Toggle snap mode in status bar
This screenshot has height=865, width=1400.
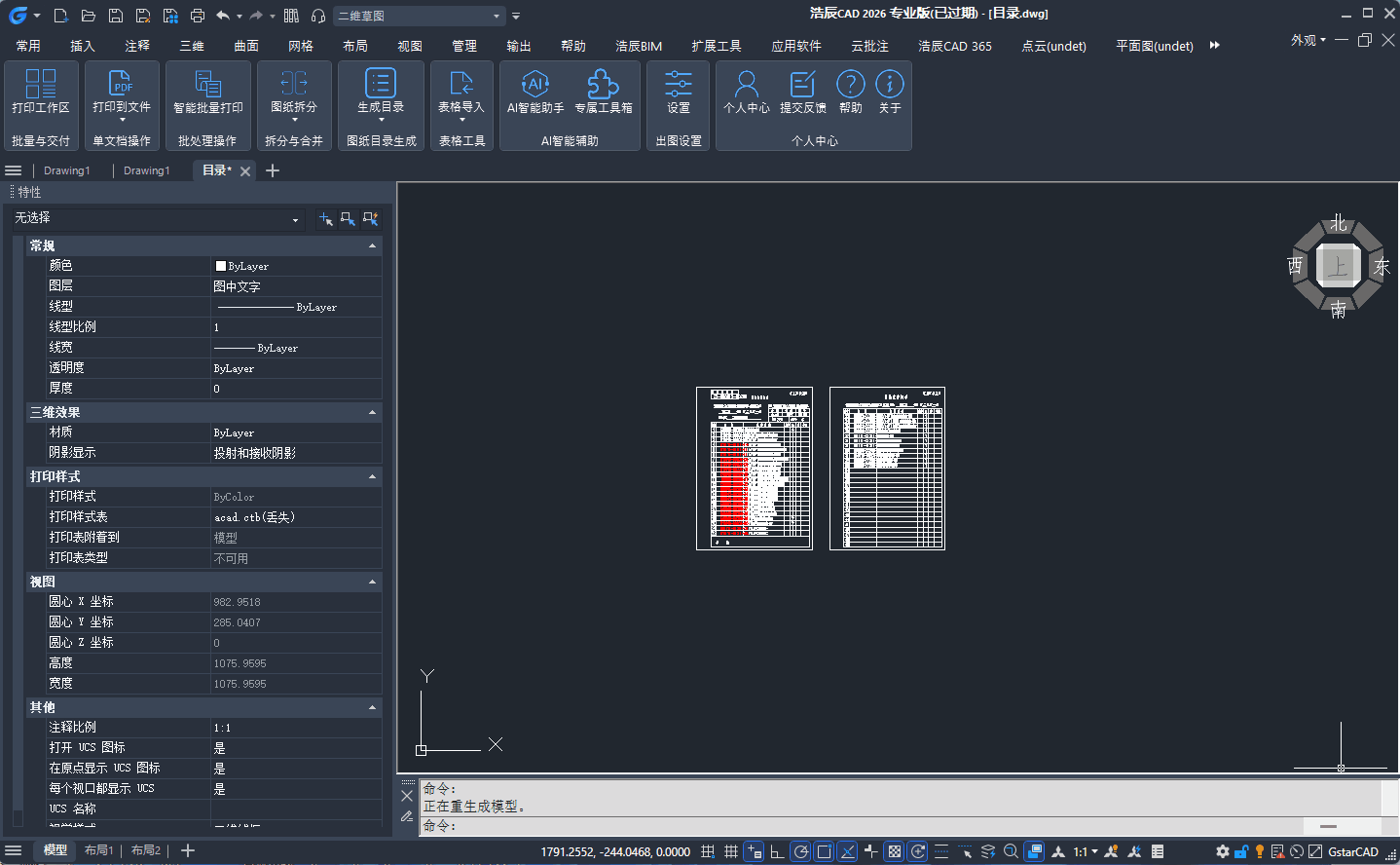[x=708, y=851]
